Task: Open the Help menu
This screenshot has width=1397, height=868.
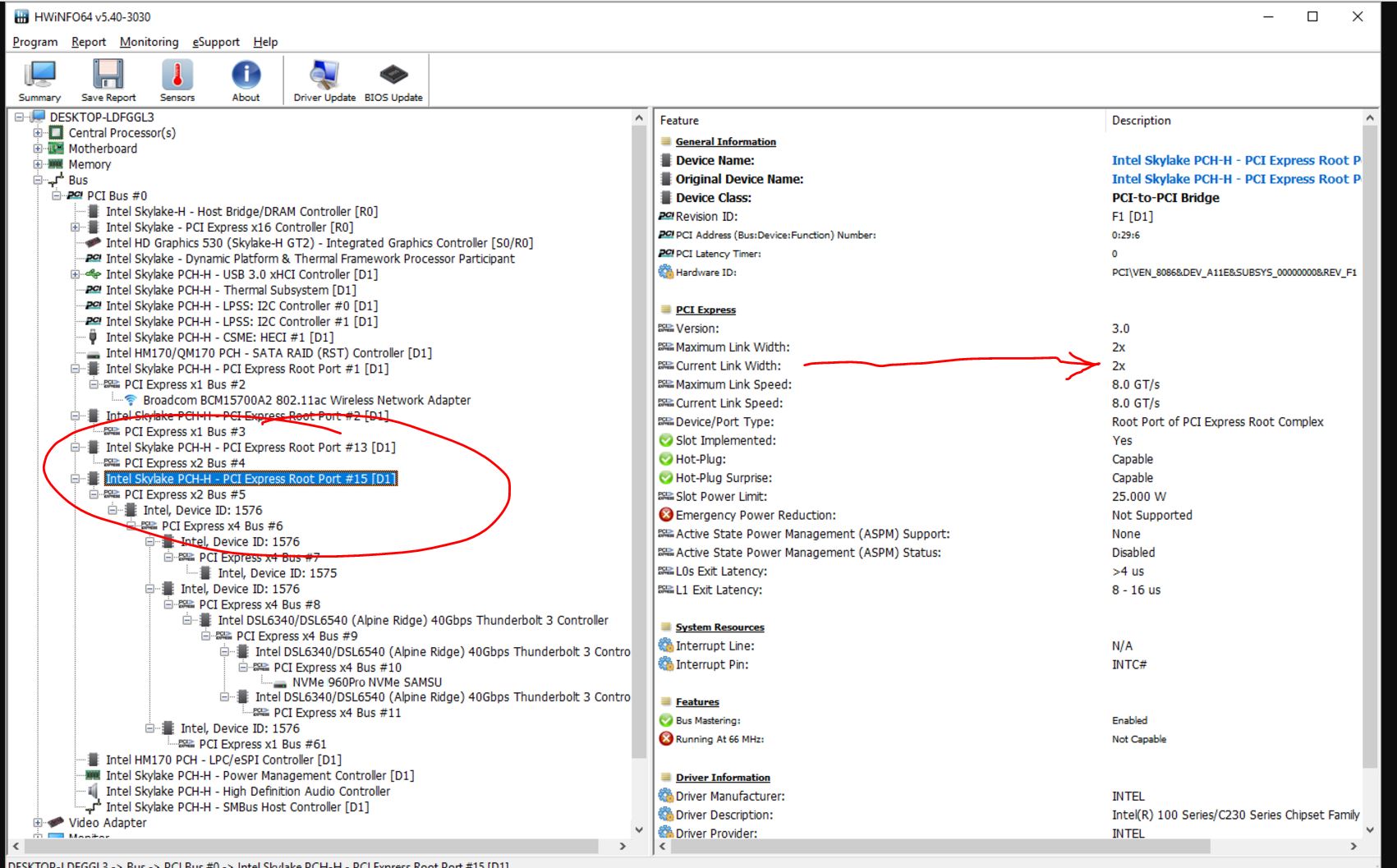Action: click(x=265, y=42)
